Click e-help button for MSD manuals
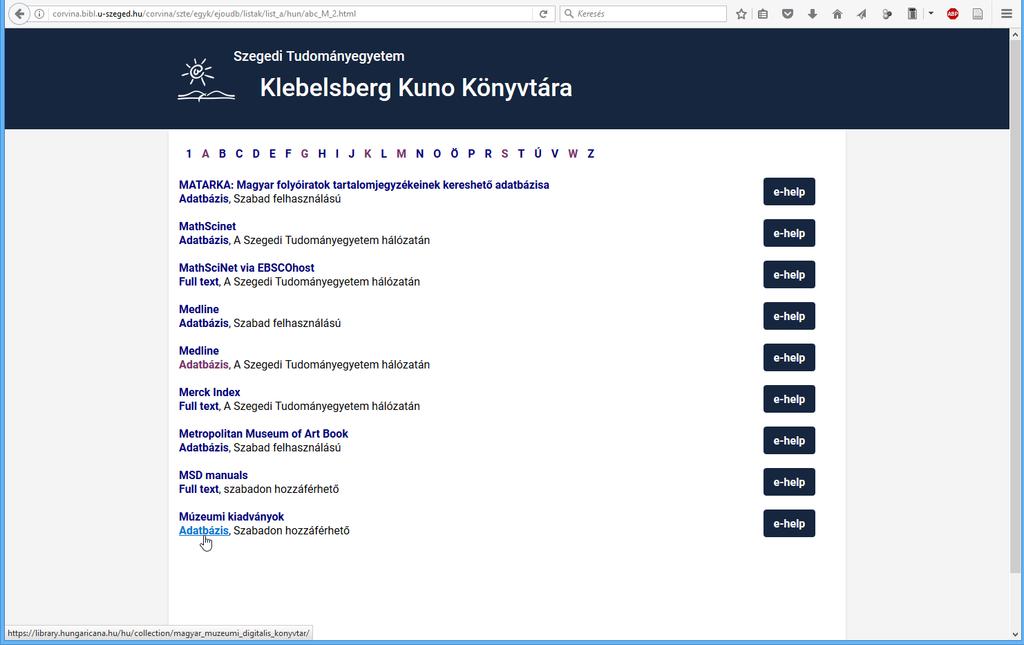This screenshot has height=645, width=1024. pyautogui.click(x=789, y=482)
